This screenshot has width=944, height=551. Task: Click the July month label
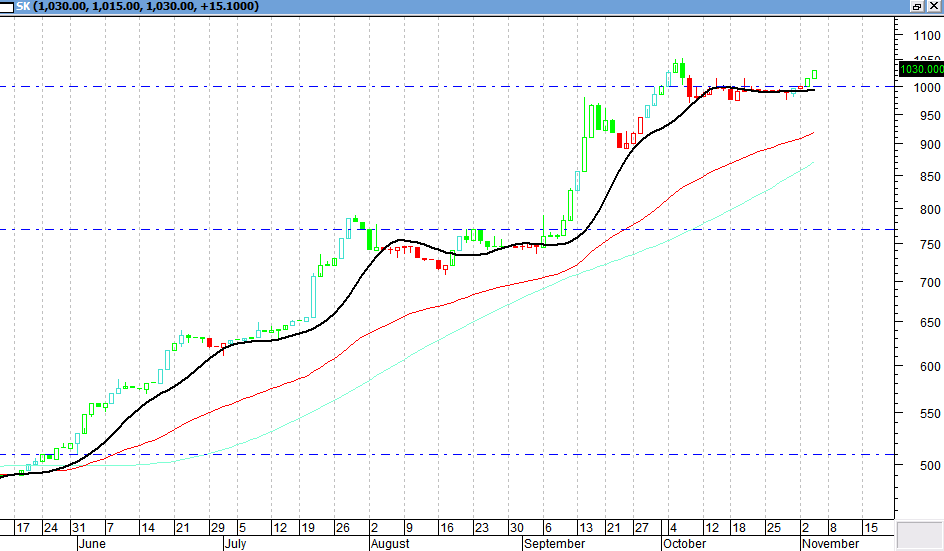235,544
